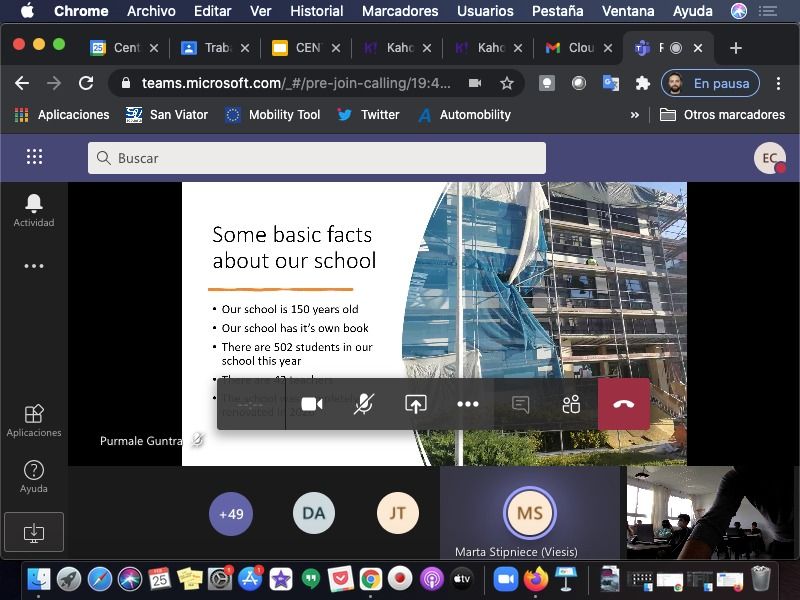Close the Teams tab
This screenshot has height=600, width=800.
[698, 48]
